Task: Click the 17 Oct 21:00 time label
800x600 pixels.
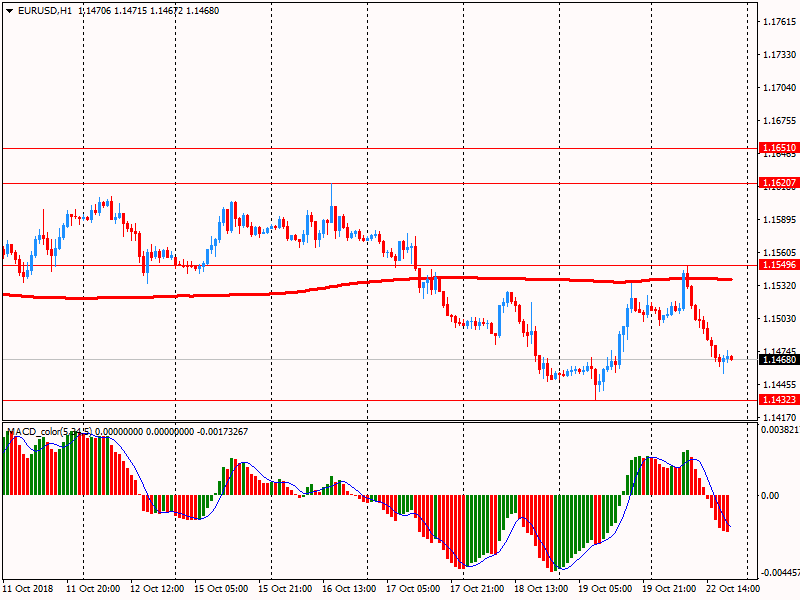Action: 478,590
